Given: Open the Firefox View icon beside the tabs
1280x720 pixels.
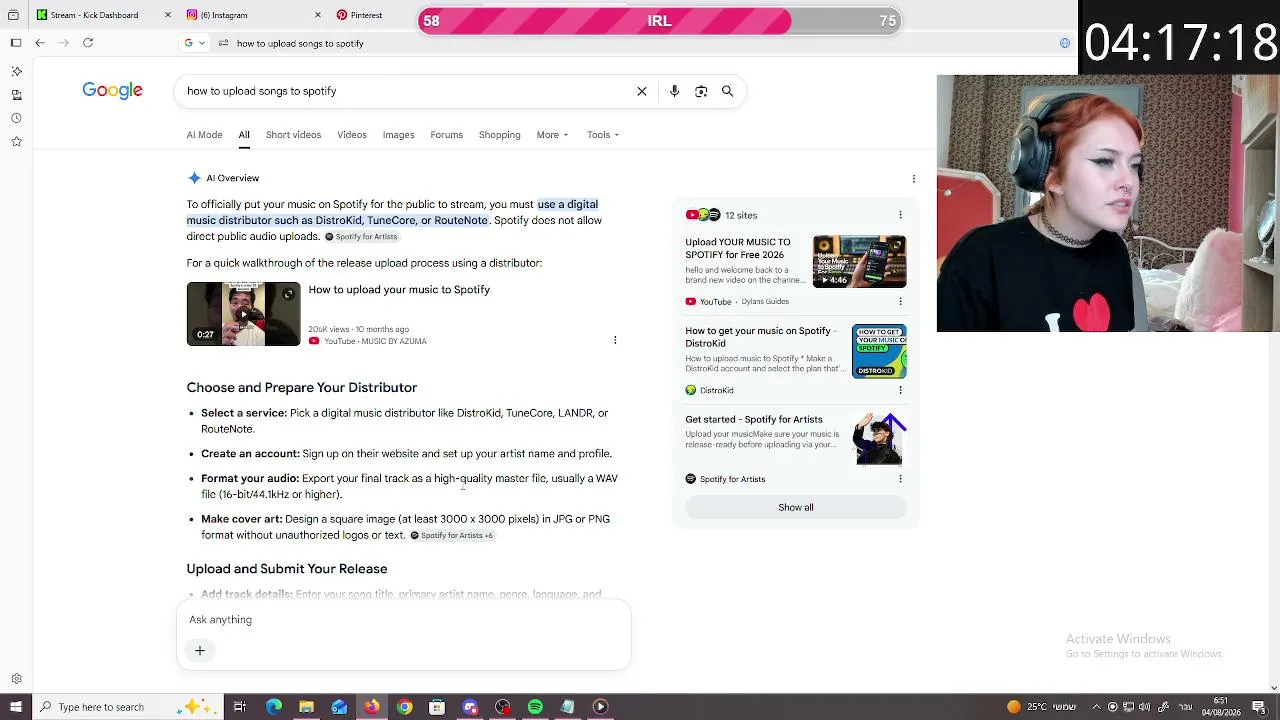Looking at the screenshot, I should [13, 15].
